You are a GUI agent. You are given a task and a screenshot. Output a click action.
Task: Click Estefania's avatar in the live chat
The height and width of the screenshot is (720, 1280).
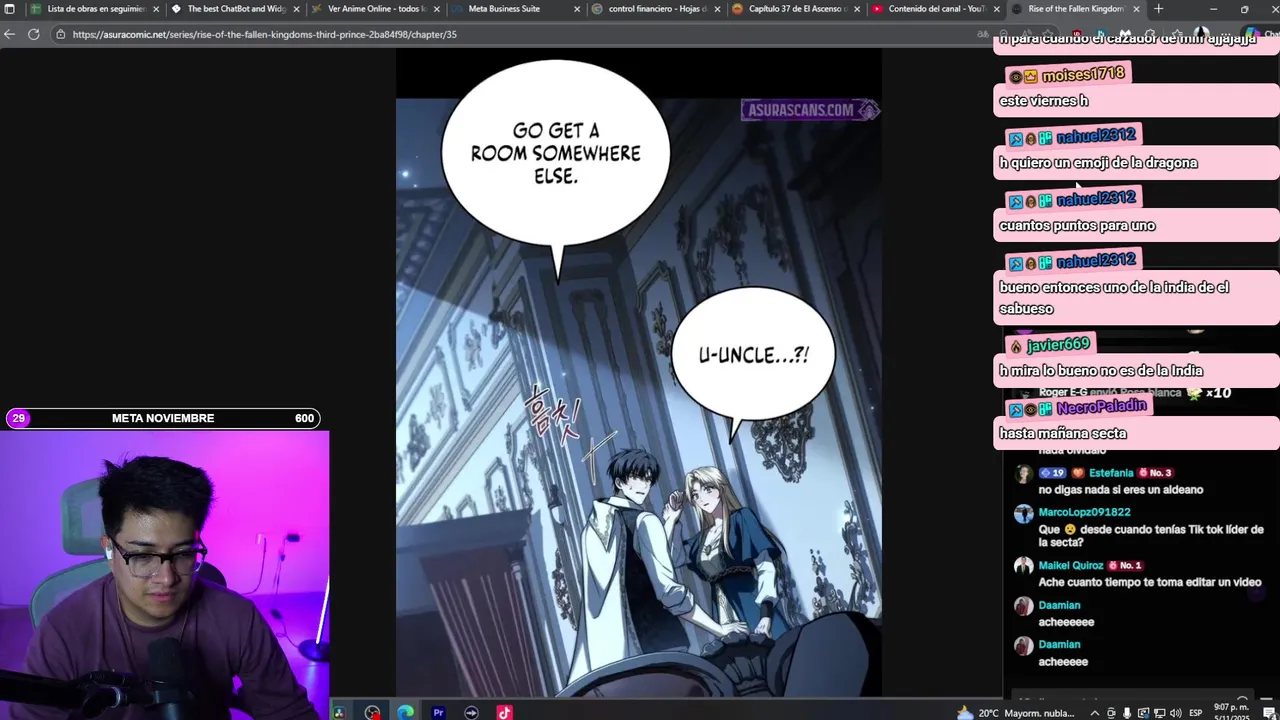1023,475
